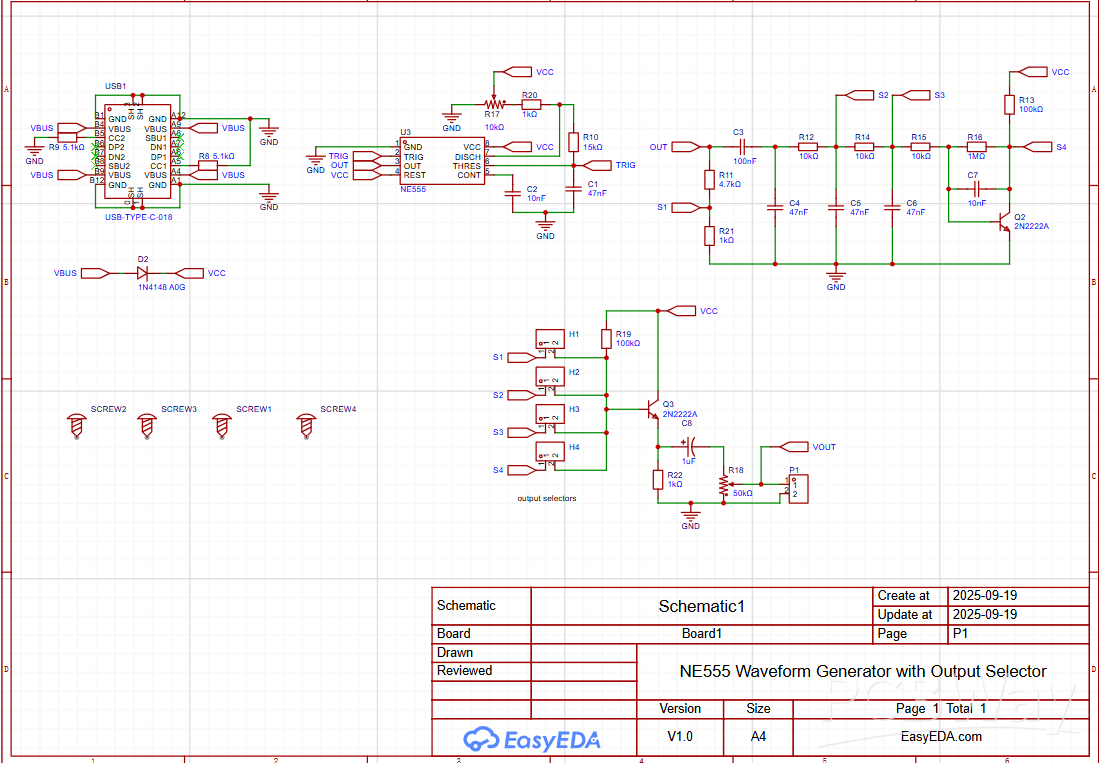Select resistor R13 100kΩ symbol

pos(1010,106)
